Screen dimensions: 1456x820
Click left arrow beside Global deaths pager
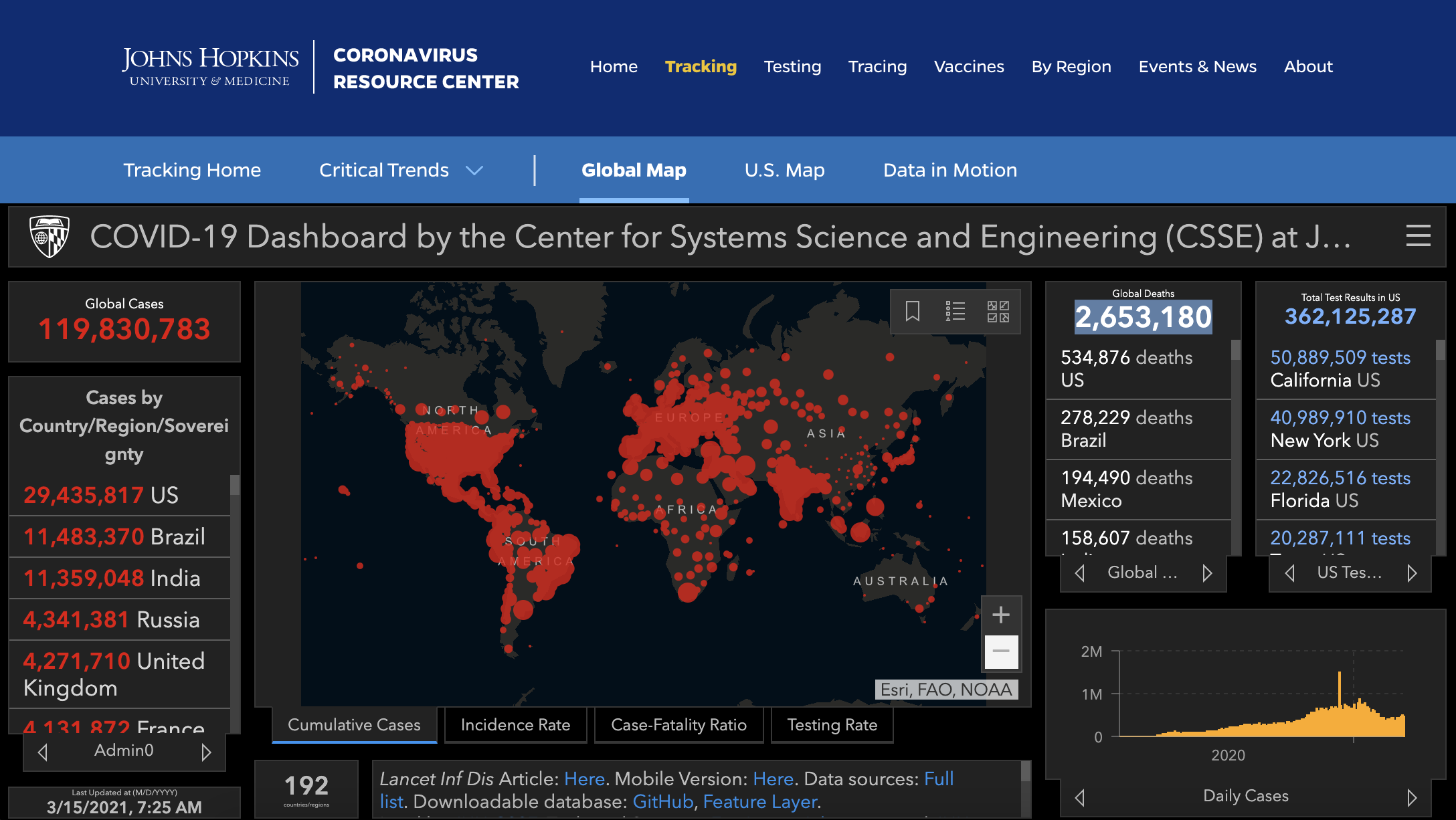pos(1080,573)
